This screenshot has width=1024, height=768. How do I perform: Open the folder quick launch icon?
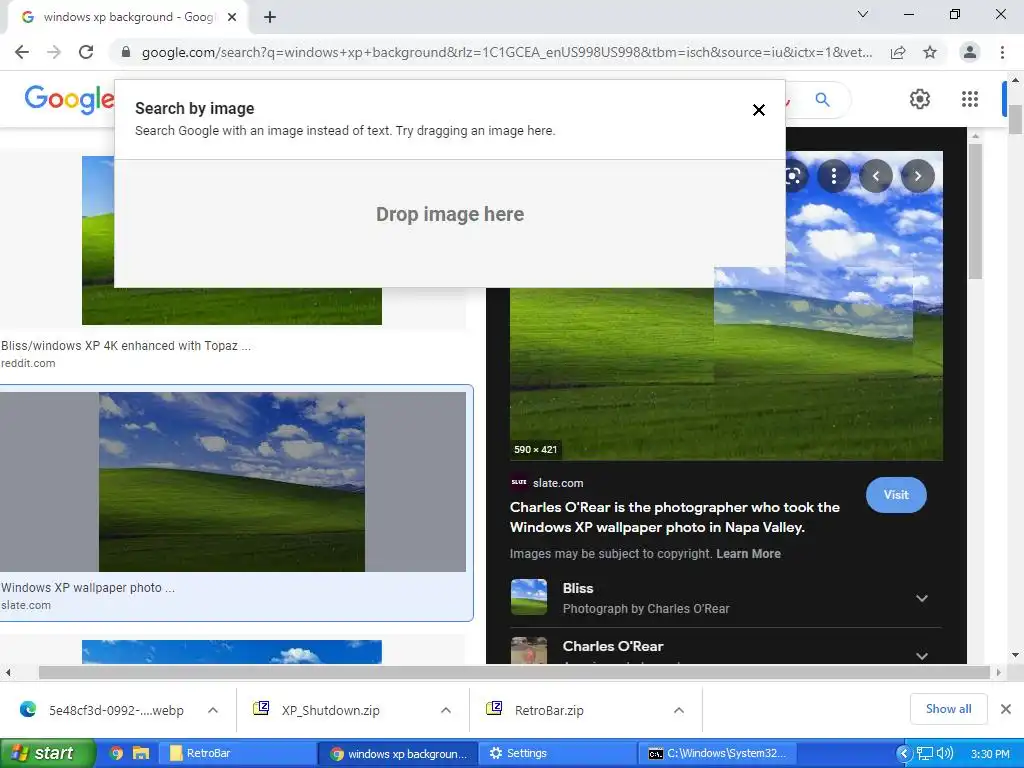click(x=140, y=753)
